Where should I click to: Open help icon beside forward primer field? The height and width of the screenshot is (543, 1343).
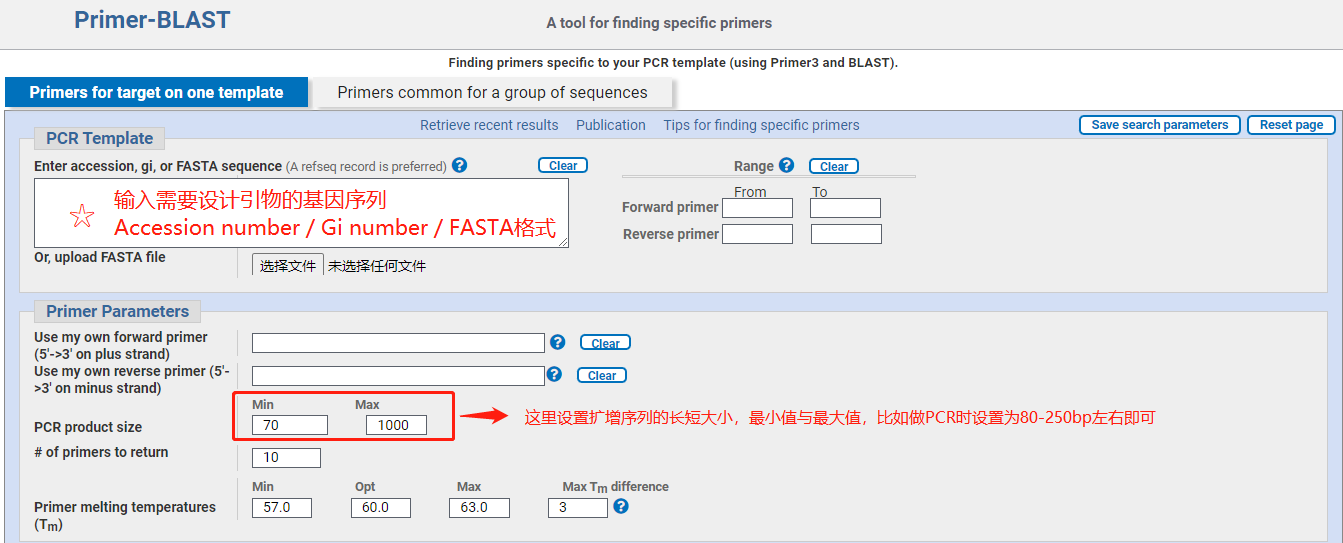coord(557,342)
